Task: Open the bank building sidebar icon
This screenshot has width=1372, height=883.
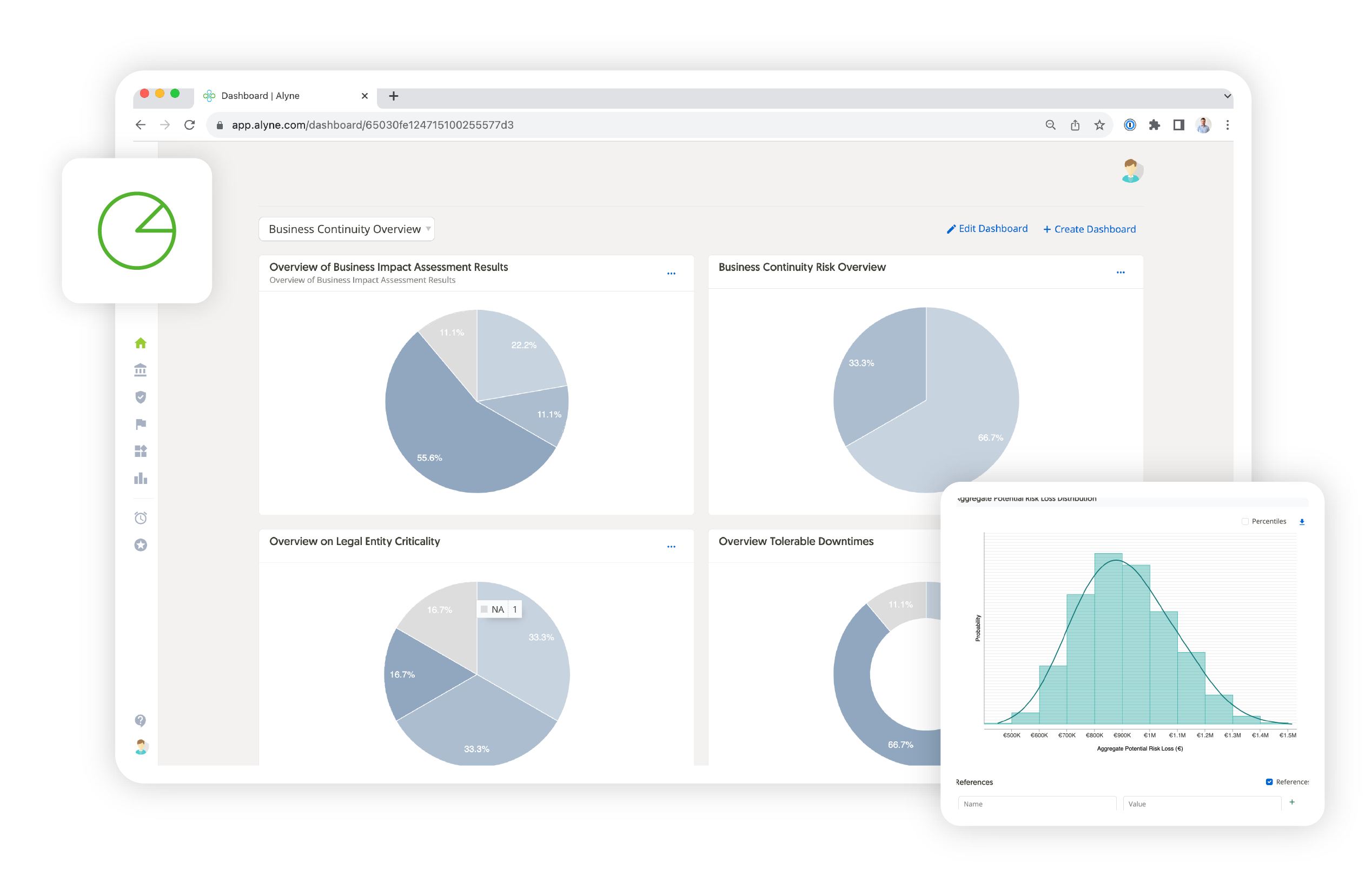Action: 141,370
